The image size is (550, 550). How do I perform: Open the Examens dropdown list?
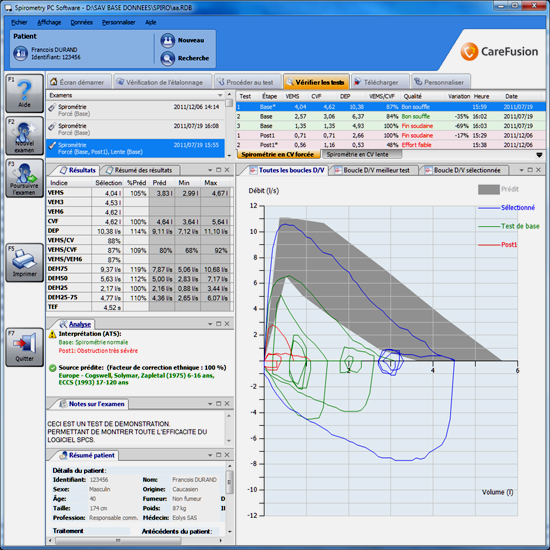click(220, 95)
